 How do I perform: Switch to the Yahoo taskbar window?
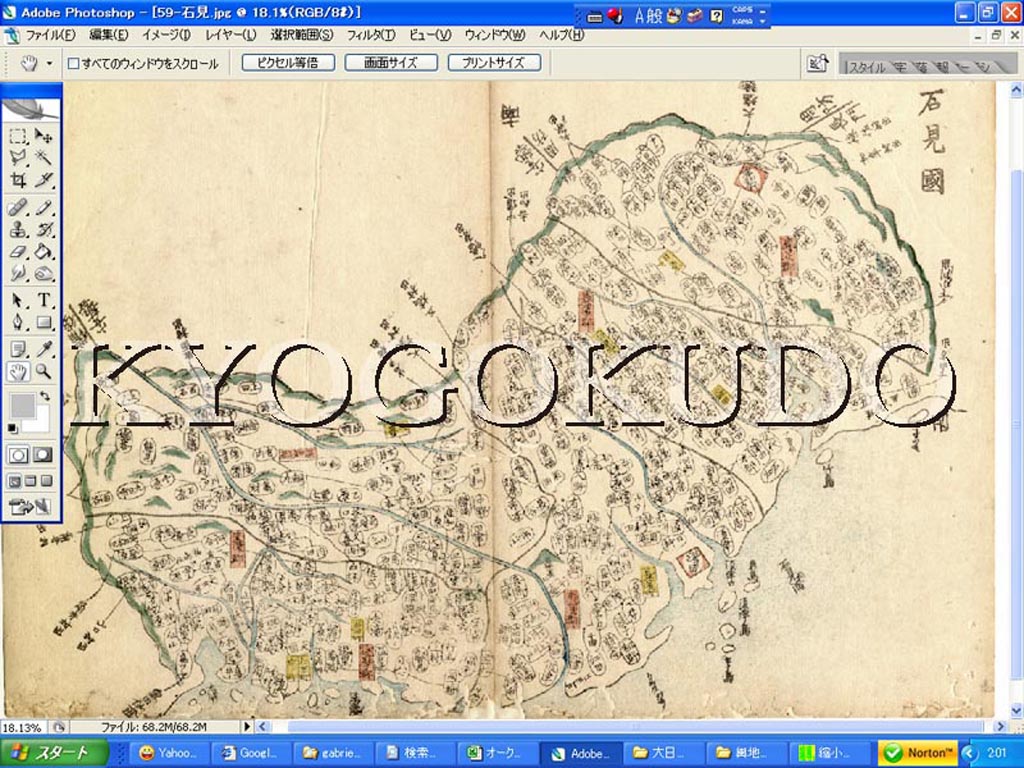point(170,753)
